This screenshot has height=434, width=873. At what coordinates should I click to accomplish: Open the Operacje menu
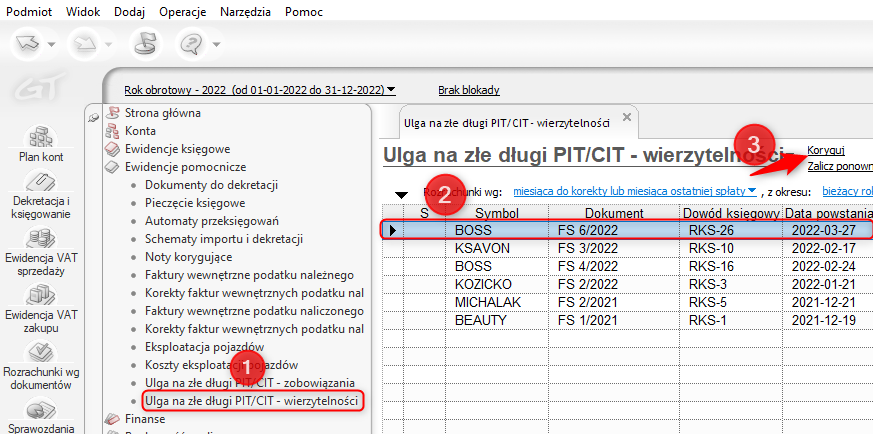[x=182, y=12]
